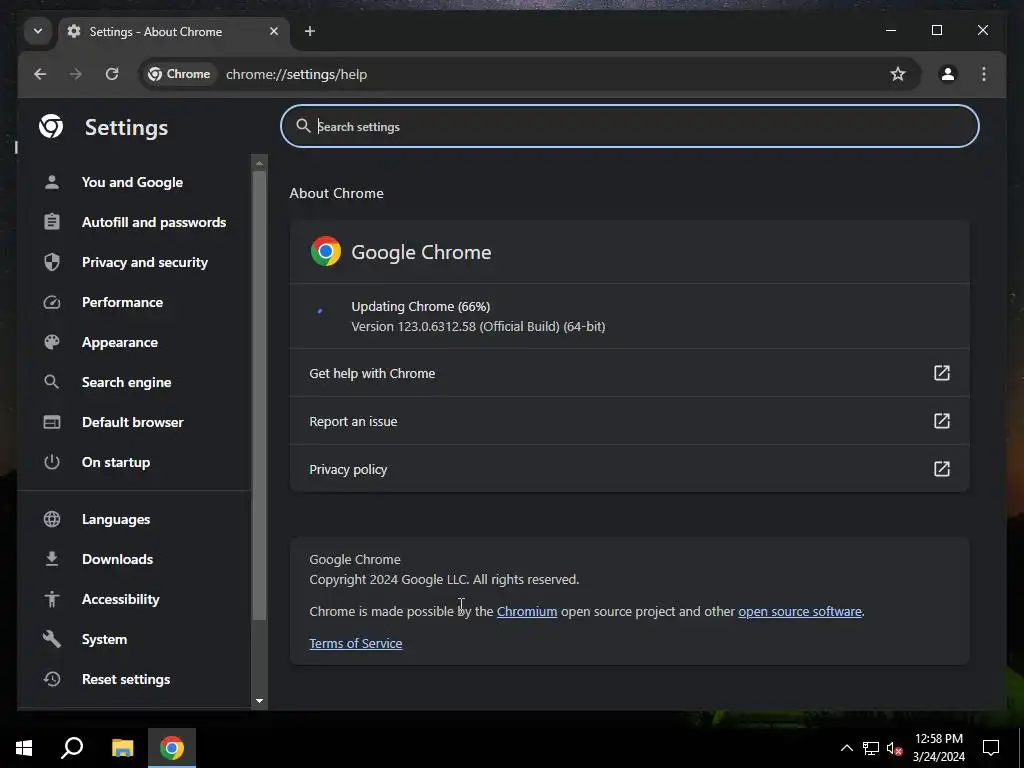Click the Search engine magnifier icon
Screen dimensions: 1024x768
click(x=52, y=382)
